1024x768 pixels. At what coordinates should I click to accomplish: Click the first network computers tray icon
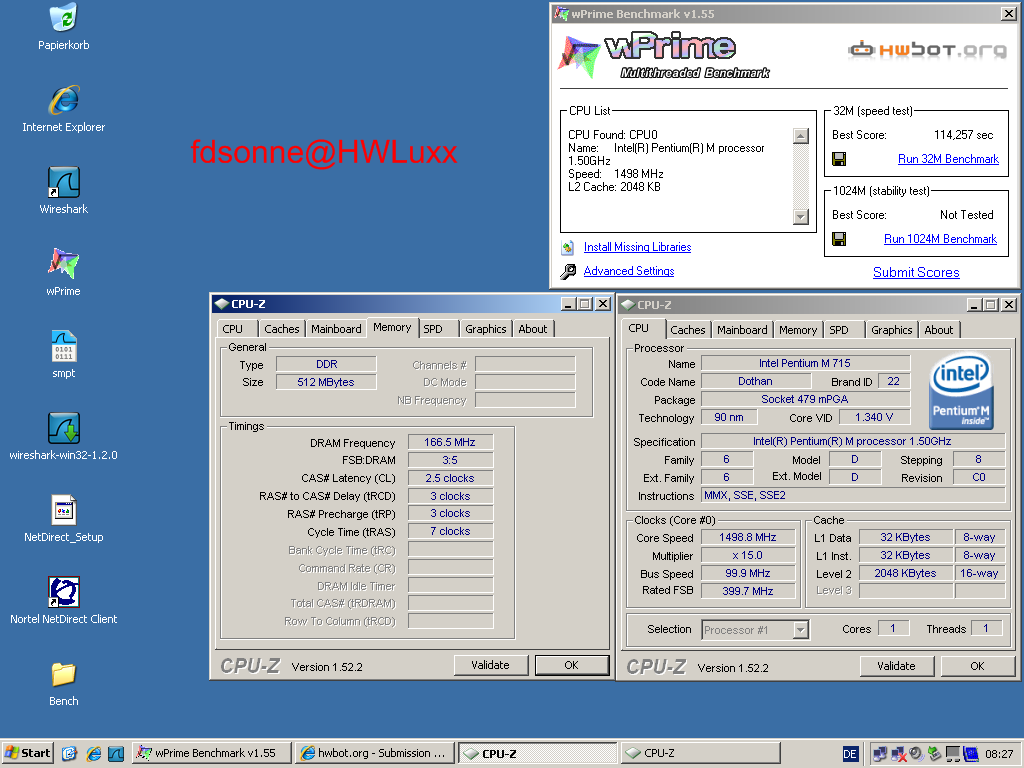click(880, 754)
